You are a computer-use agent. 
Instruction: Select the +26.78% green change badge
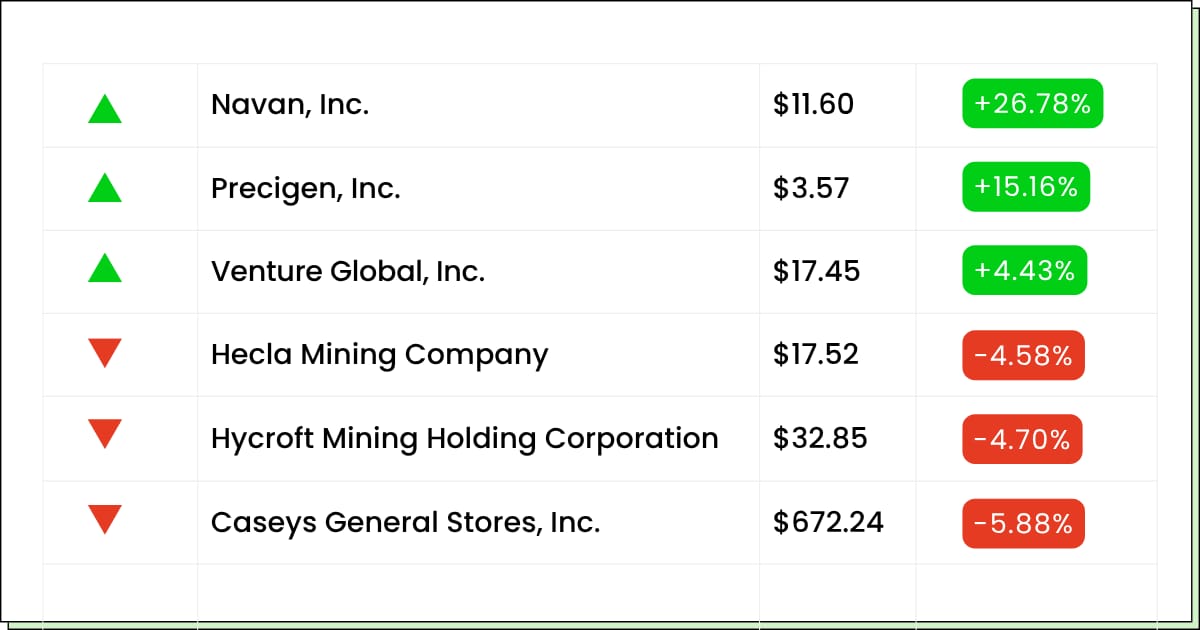1032,103
